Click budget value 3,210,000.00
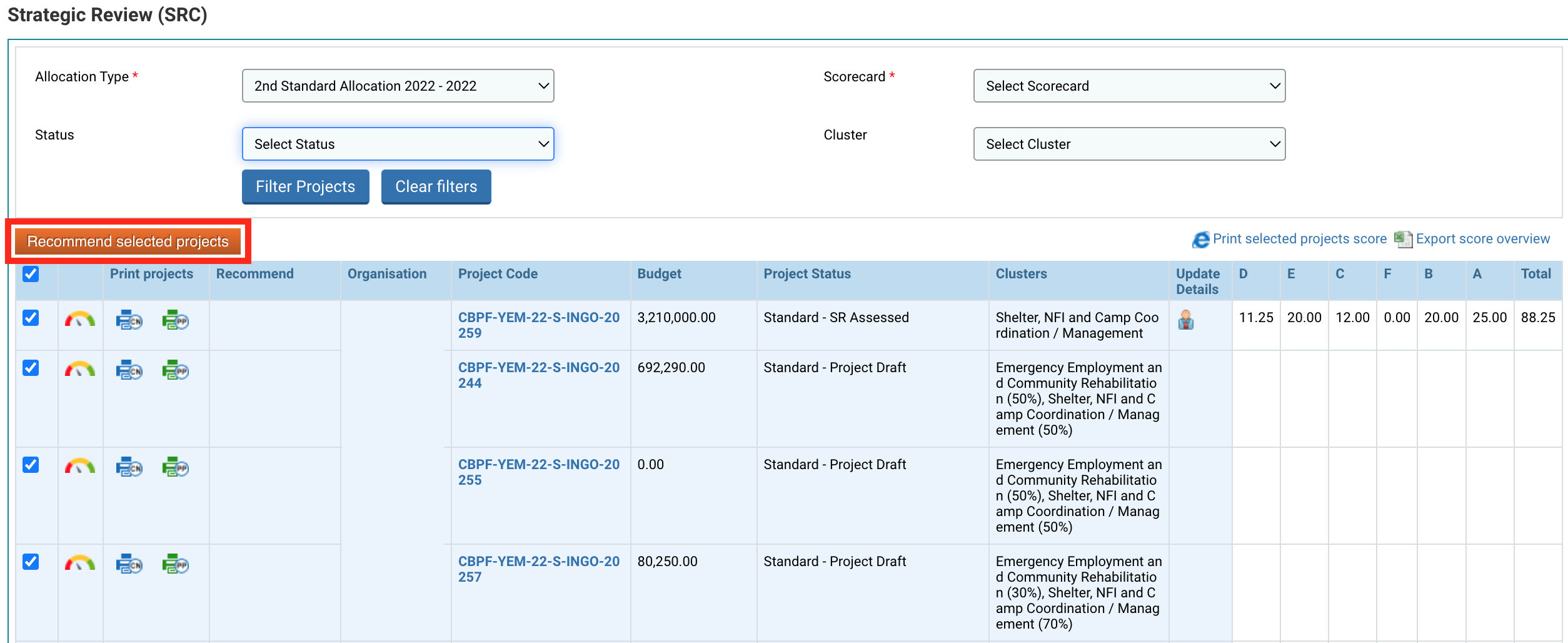Viewport: 1568px width, 643px height. point(676,318)
